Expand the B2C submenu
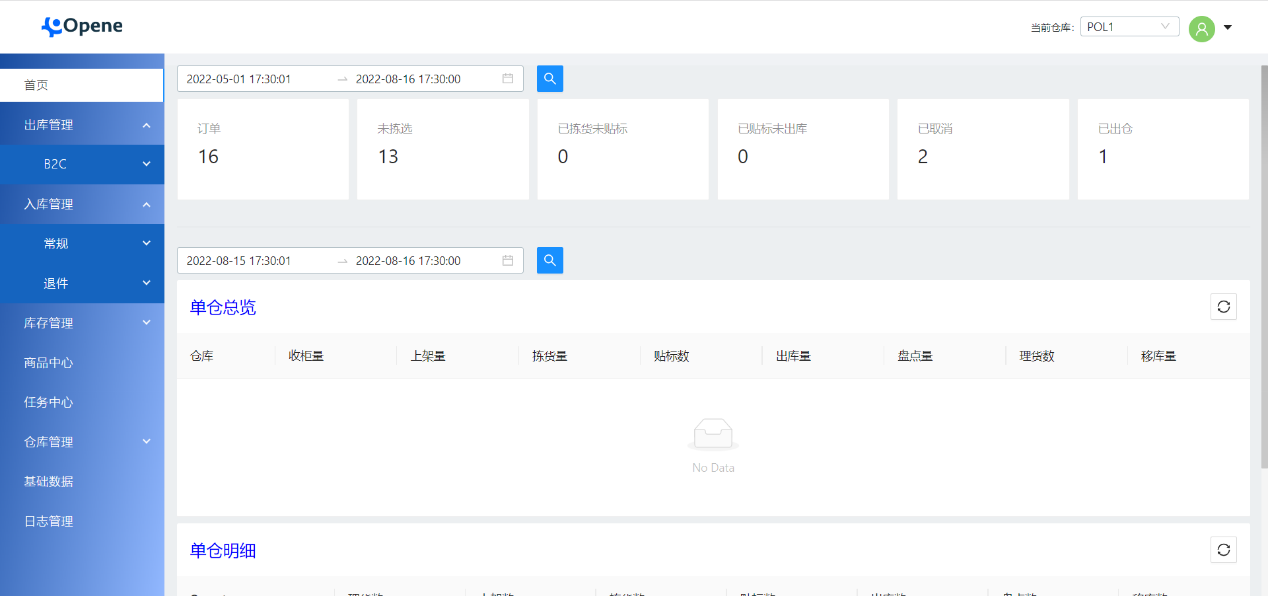1268x596 pixels. [x=82, y=163]
